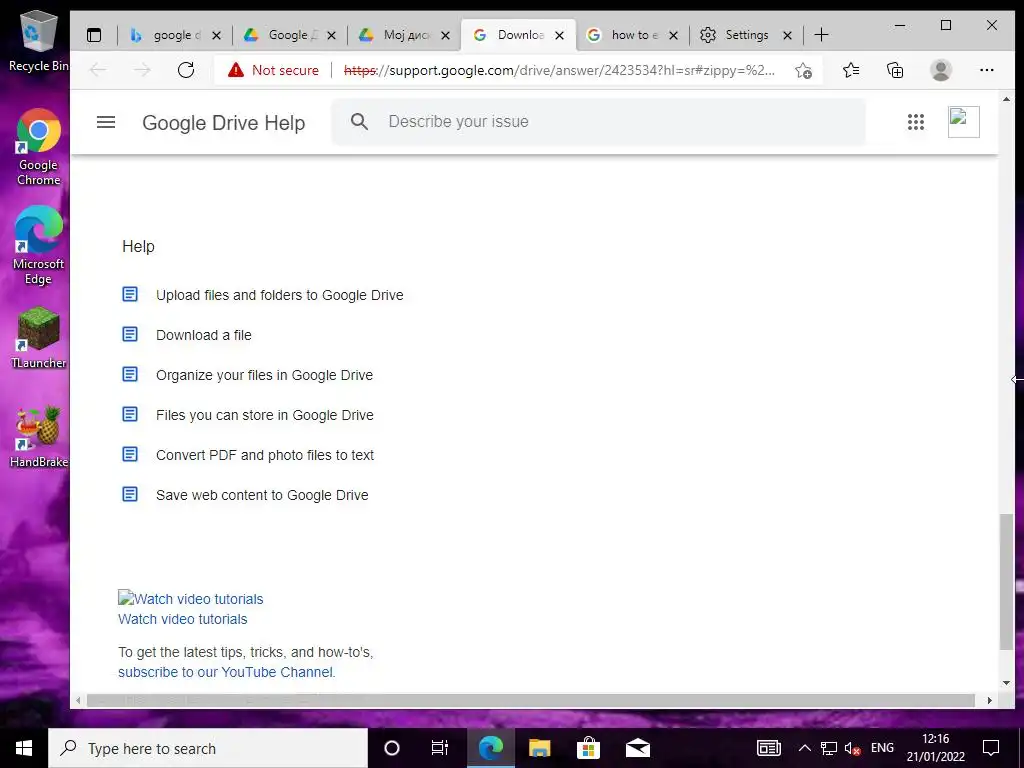Select the HandBrake desktop icon
Image resolution: width=1024 pixels, height=768 pixels.
tap(39, 436)
